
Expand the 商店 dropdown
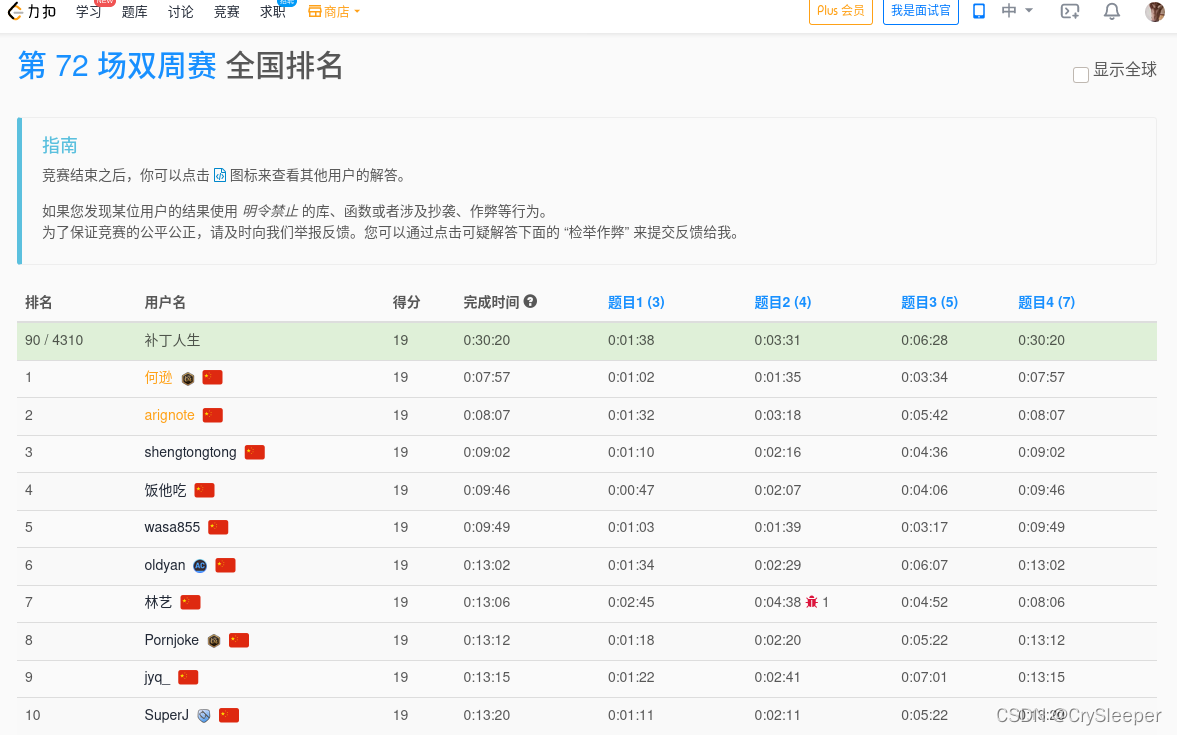pos(334,11)
